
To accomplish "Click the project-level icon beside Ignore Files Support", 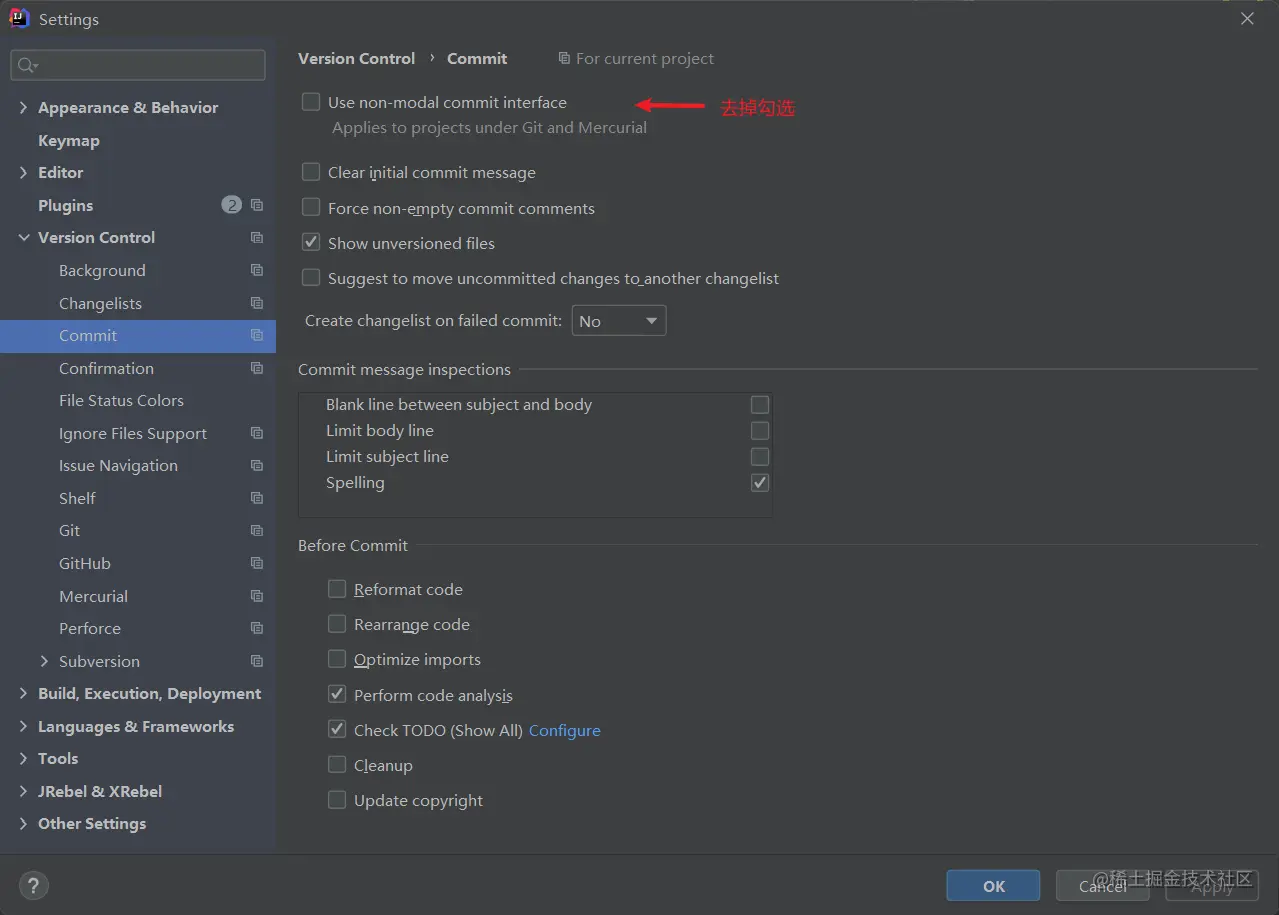I will (257, 433).
